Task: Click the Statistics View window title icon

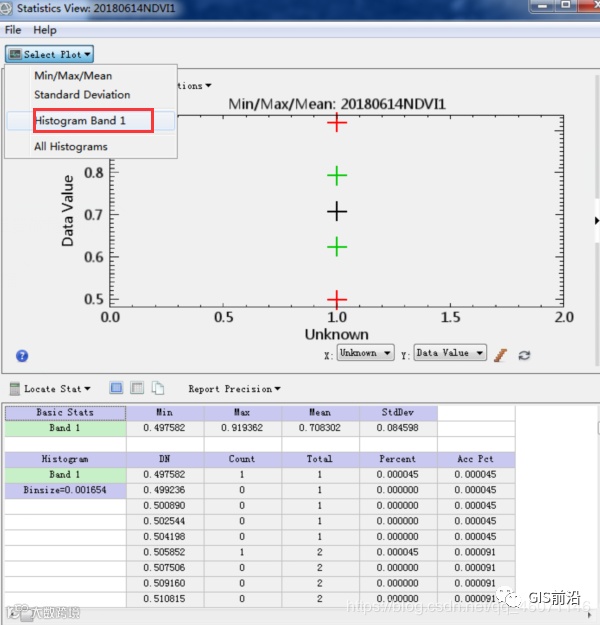Action: pos(6,8)
